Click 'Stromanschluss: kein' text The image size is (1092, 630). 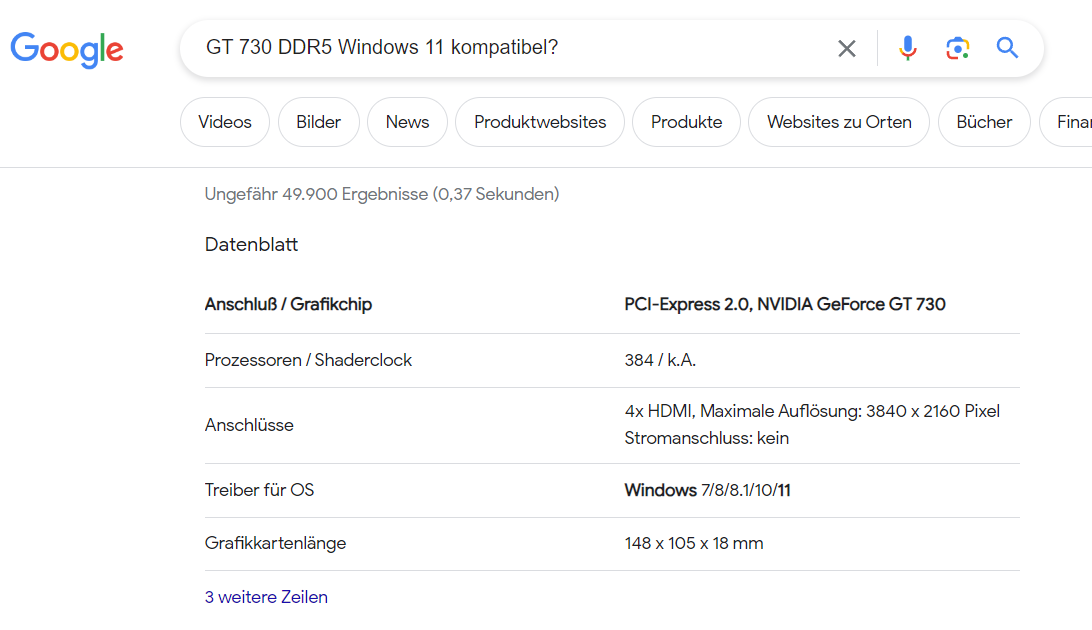tap(707, 438)
